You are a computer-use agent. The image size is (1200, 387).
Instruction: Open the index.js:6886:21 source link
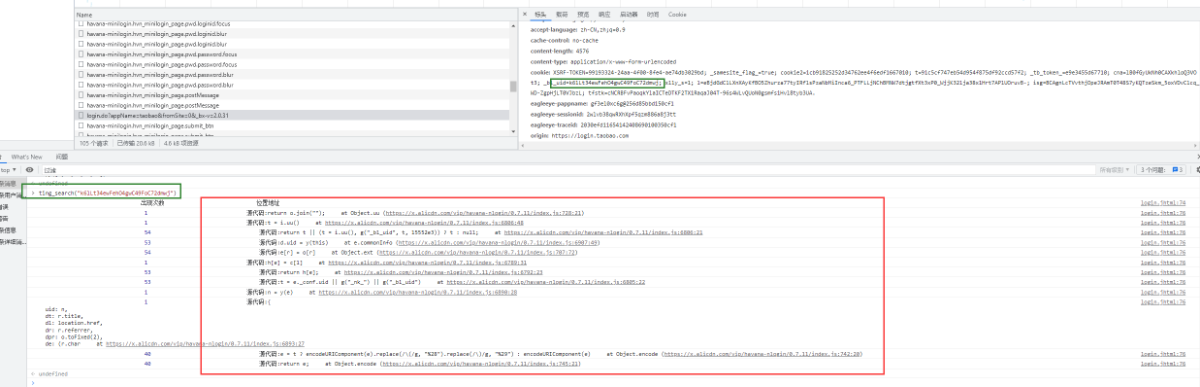(602, 232)
